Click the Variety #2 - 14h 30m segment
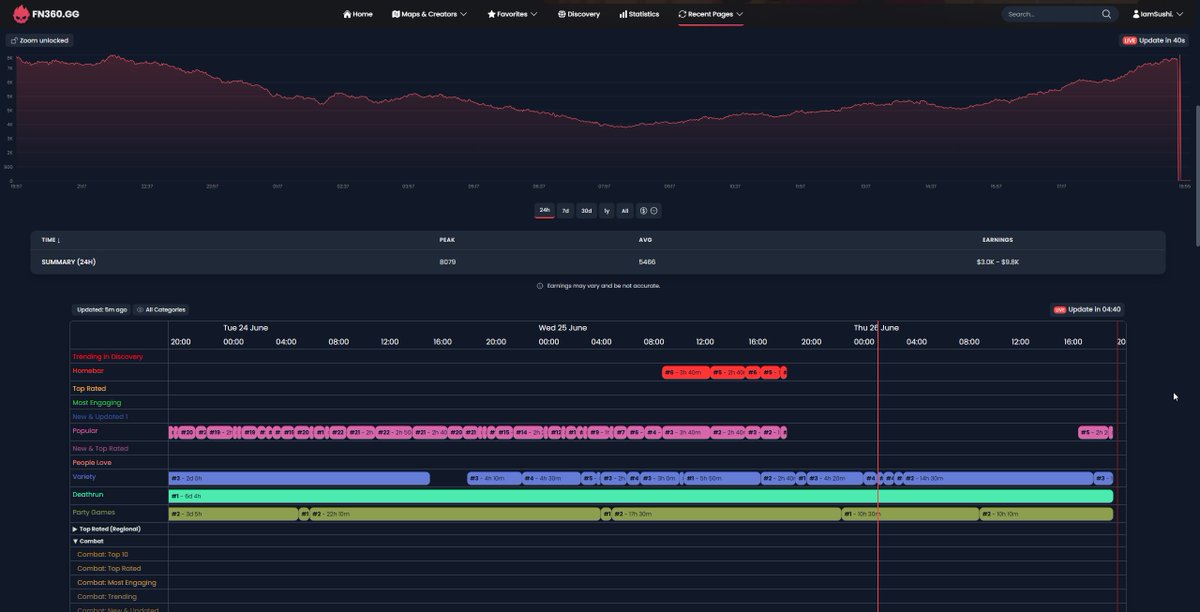1200x612 pixels. [x=999, y=479]
